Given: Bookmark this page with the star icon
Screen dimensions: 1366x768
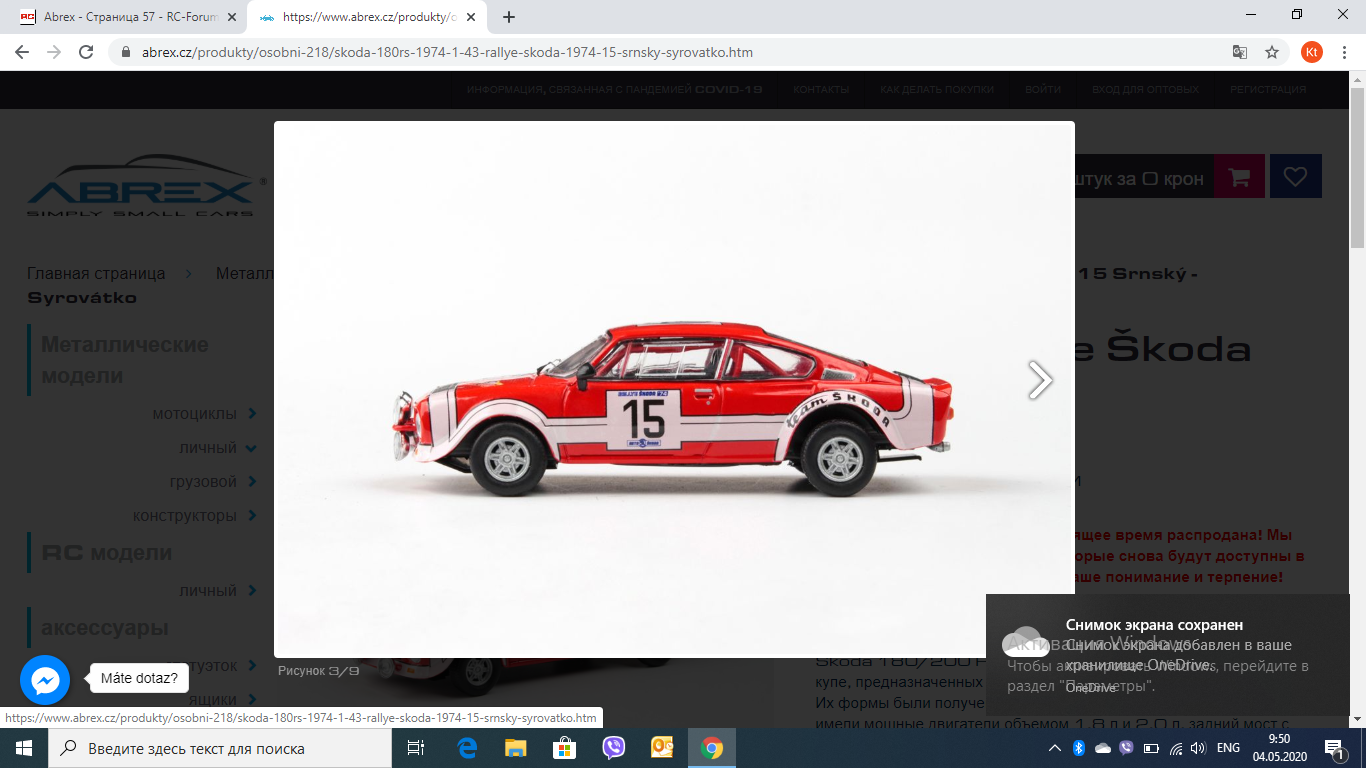Looking at the screenshot, I should [1272, 52].
